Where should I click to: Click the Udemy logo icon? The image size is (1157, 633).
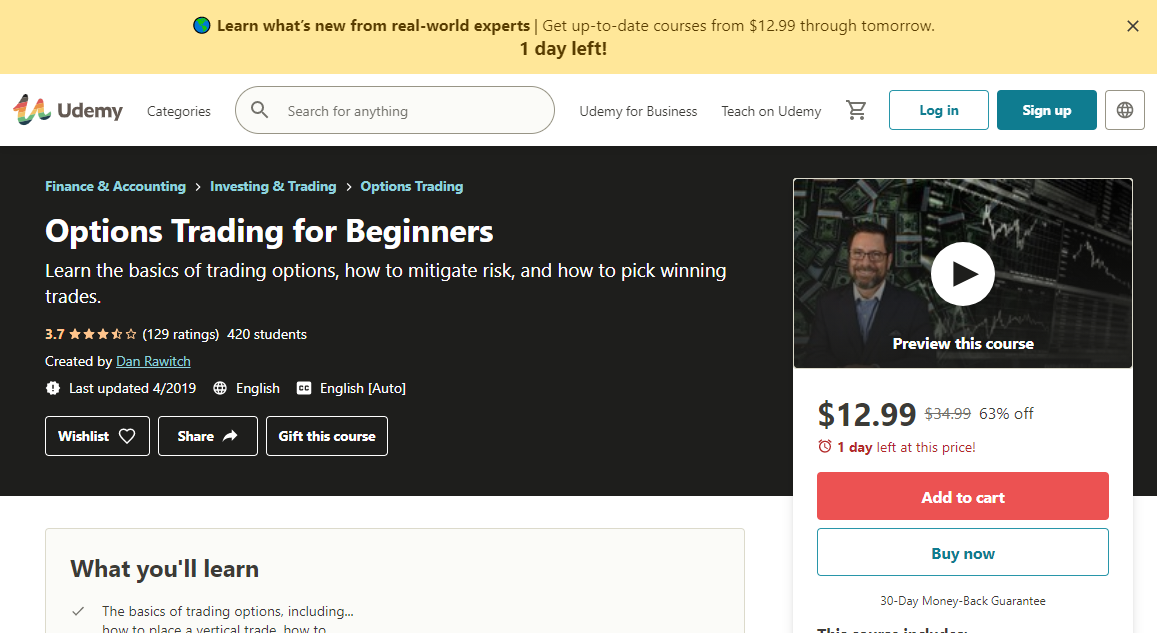click(31, 110)
